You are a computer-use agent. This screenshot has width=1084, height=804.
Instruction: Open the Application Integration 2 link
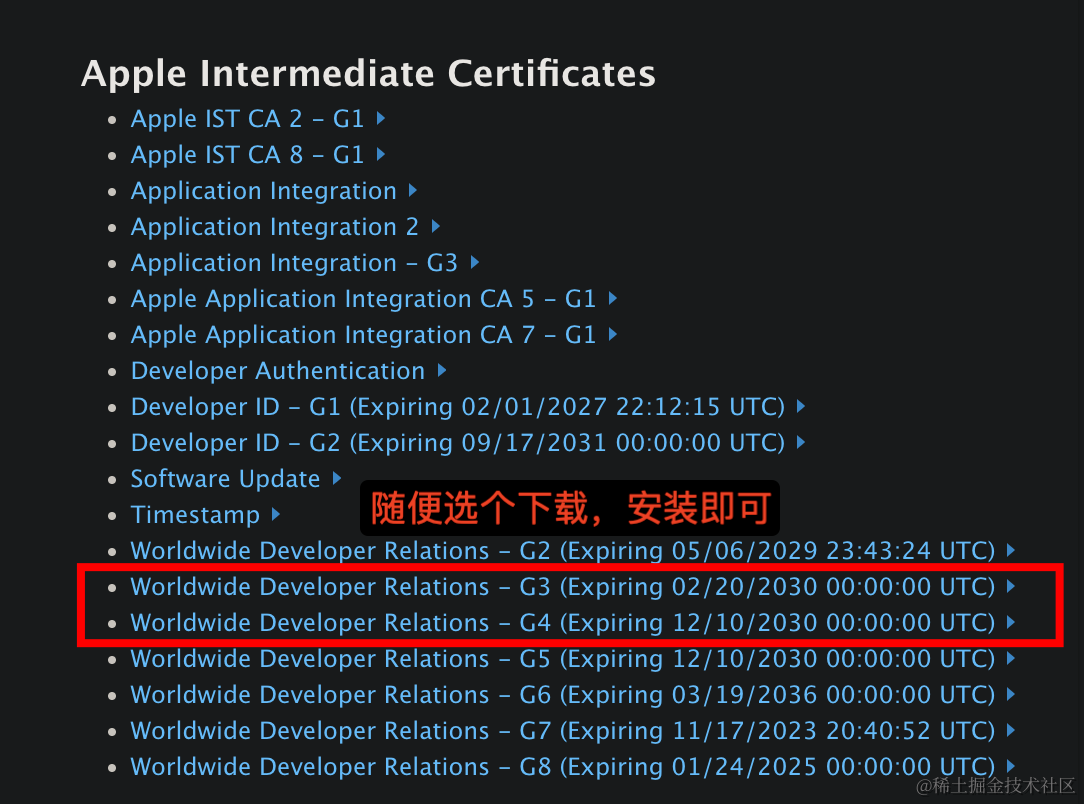point(274,227)
